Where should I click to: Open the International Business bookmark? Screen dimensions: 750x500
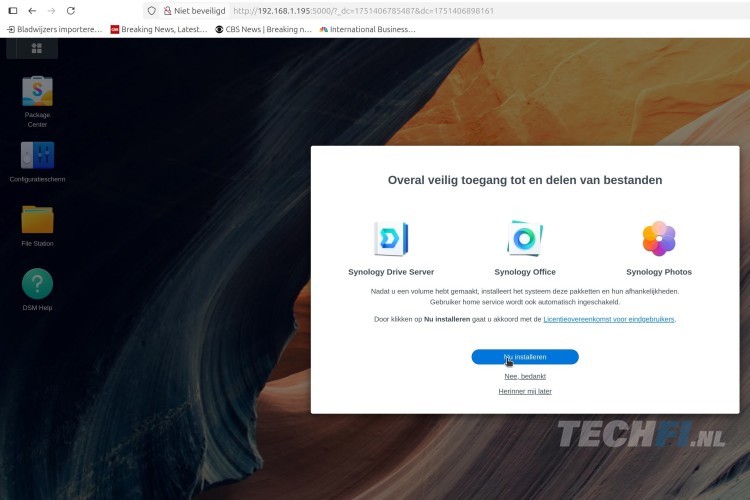367,29
